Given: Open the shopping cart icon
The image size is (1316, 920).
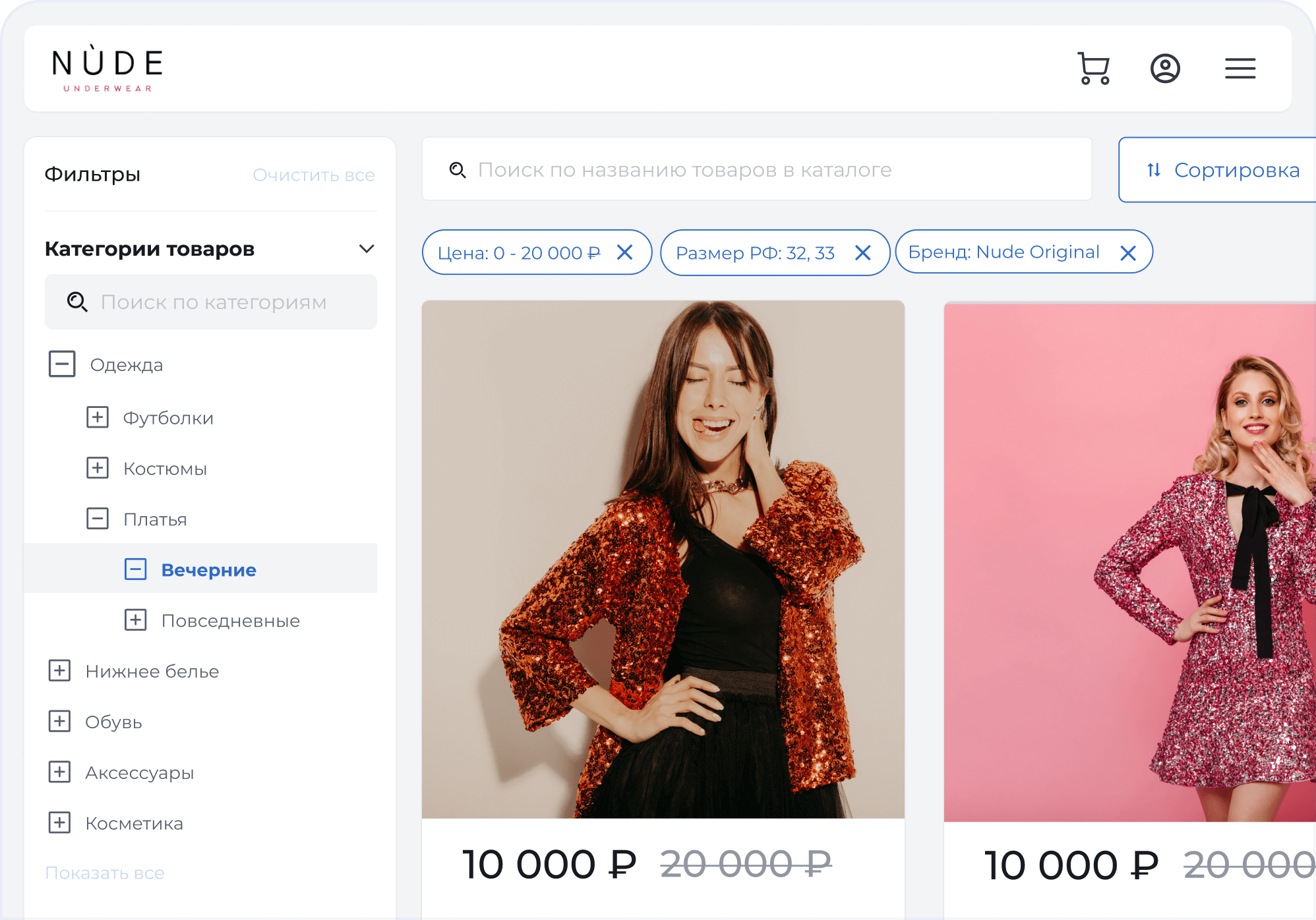Looking at the screenshot, I should pyautogui.click(x=1093, y=69).
